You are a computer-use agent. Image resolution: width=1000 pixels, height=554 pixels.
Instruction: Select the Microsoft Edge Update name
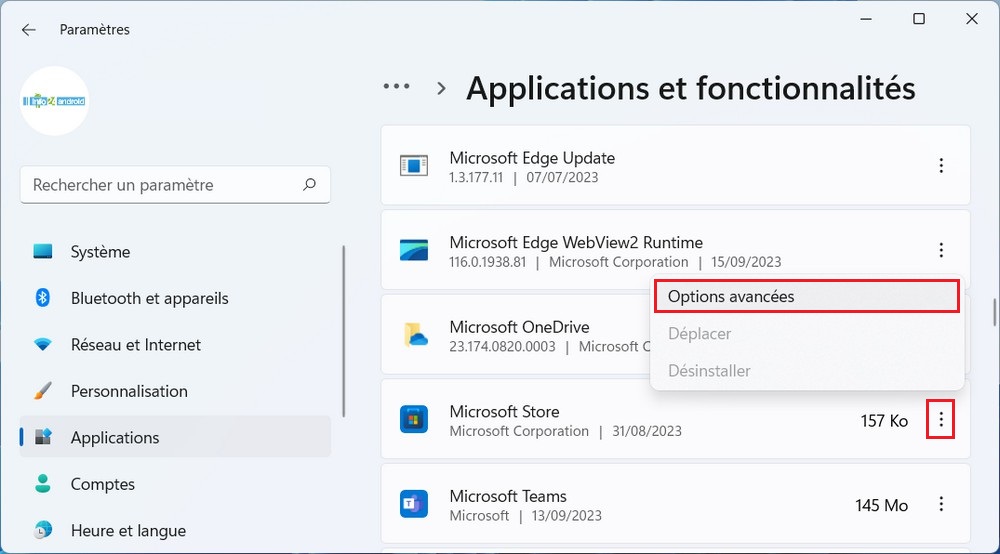[533, 158]
